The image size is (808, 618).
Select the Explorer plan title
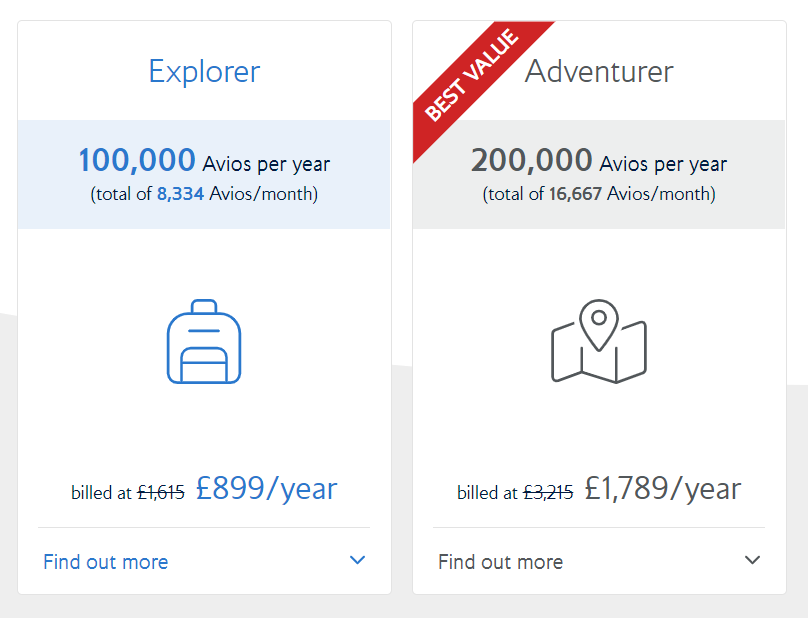point(204,72)
